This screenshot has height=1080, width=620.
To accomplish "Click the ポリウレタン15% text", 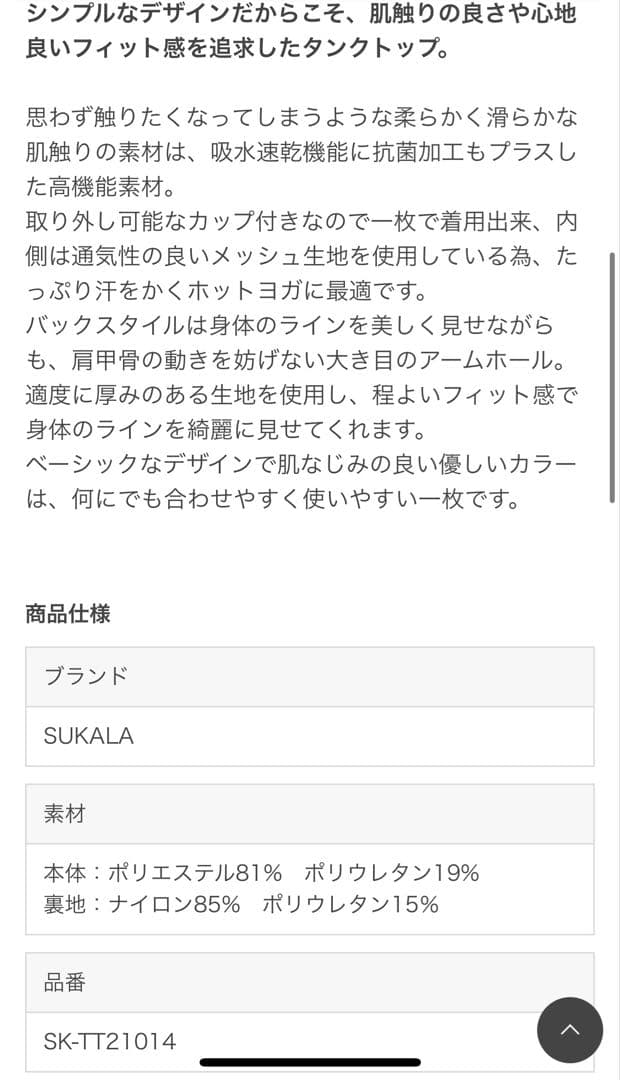I will click(x=350, y=904).
